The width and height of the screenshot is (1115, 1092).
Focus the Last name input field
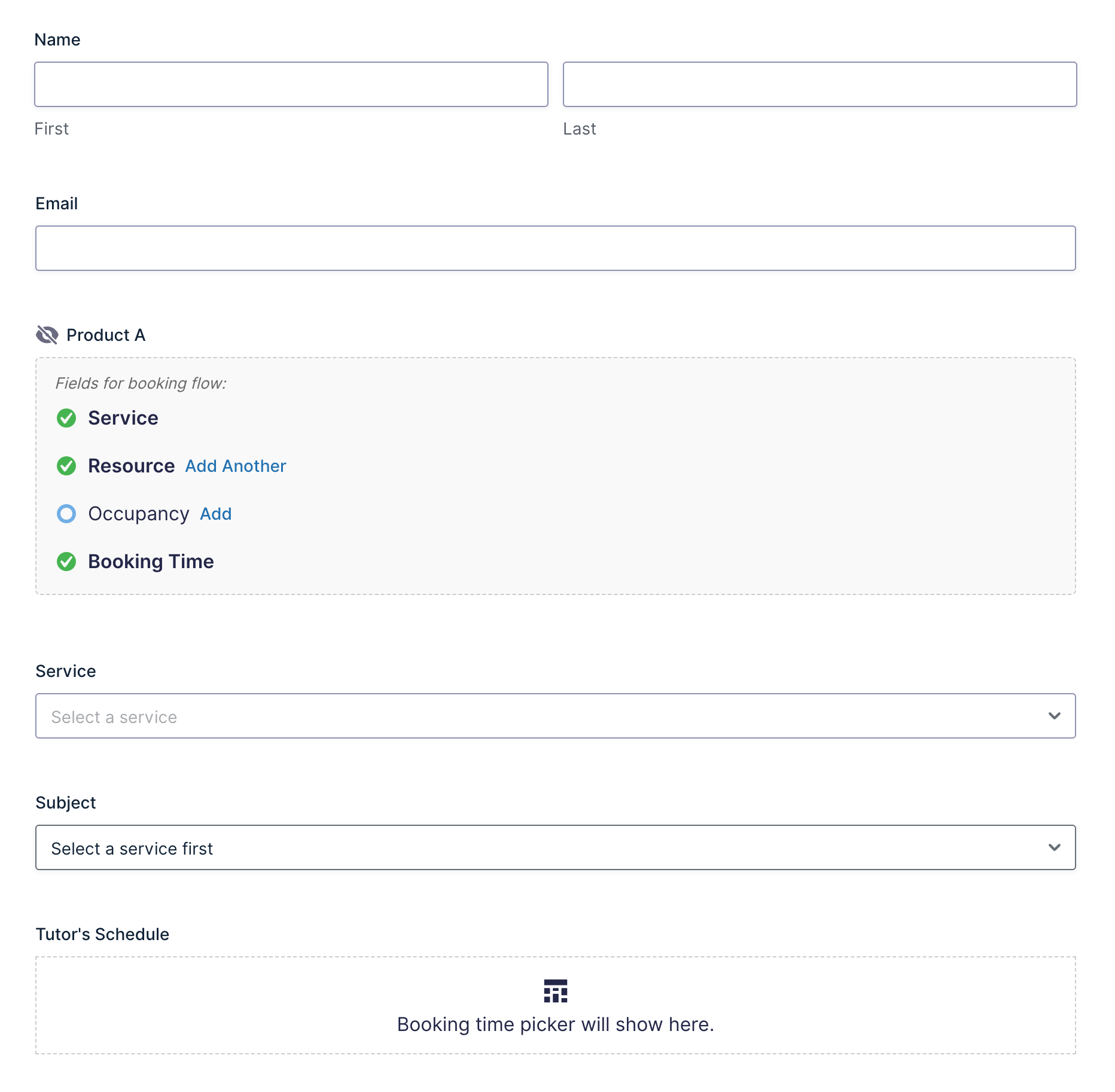point(820,84)
